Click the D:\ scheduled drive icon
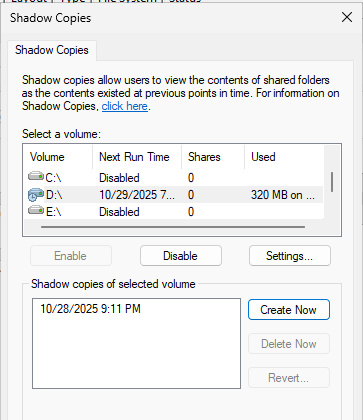This screenshot has height=420, width=363. tap(36, 195)
